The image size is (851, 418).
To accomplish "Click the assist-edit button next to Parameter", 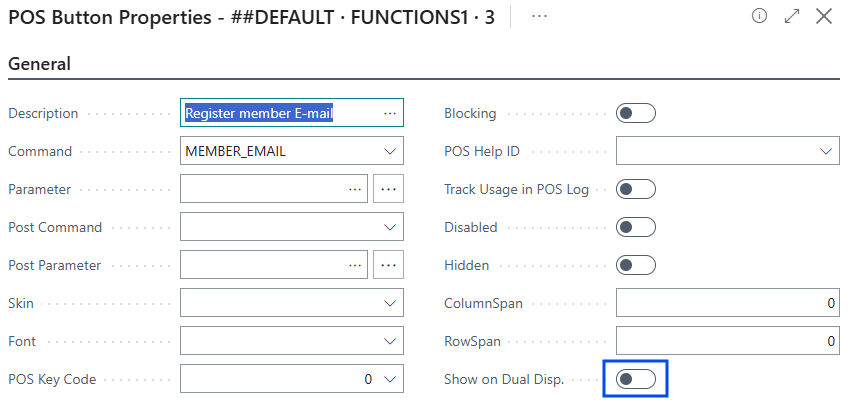I will point(388,189).
